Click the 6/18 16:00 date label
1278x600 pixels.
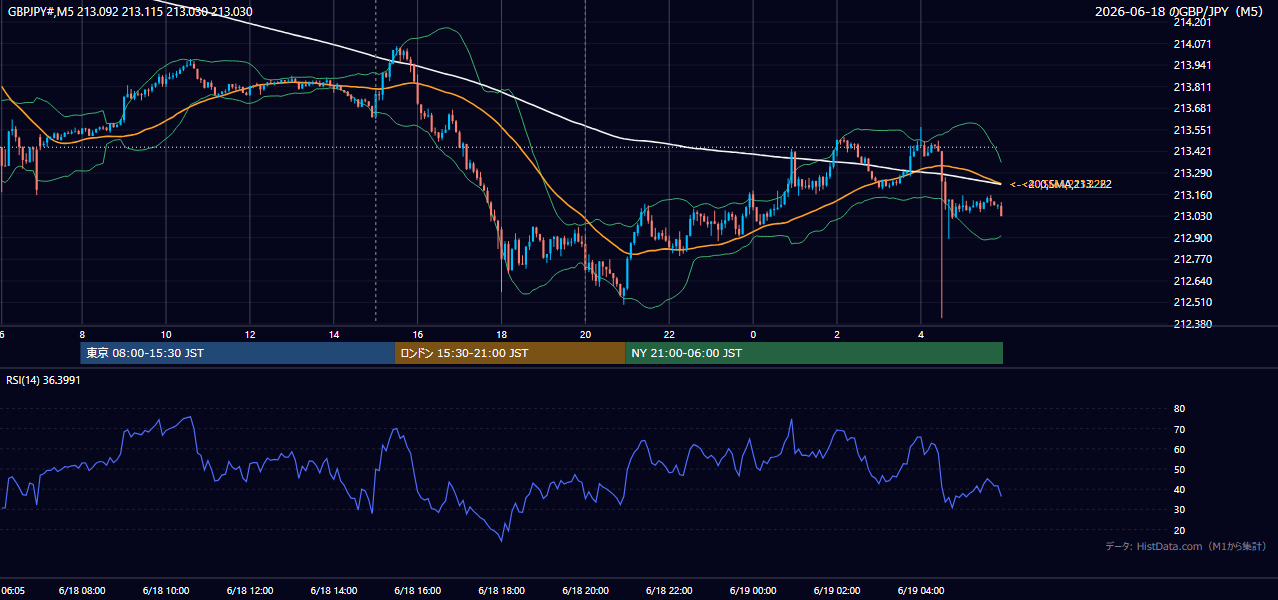(418, 590)
